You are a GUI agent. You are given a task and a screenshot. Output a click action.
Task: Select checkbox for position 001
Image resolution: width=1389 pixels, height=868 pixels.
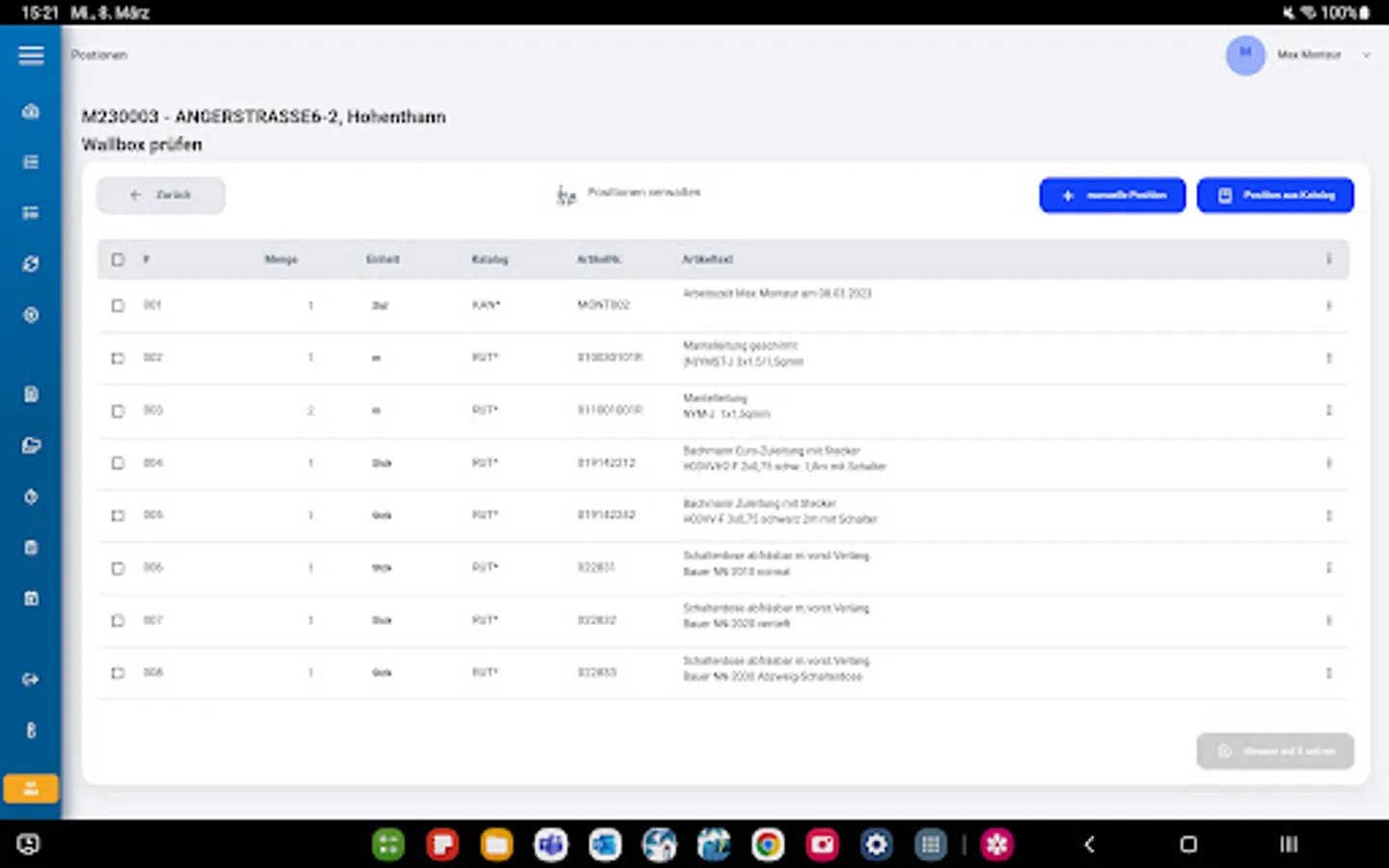118,306
